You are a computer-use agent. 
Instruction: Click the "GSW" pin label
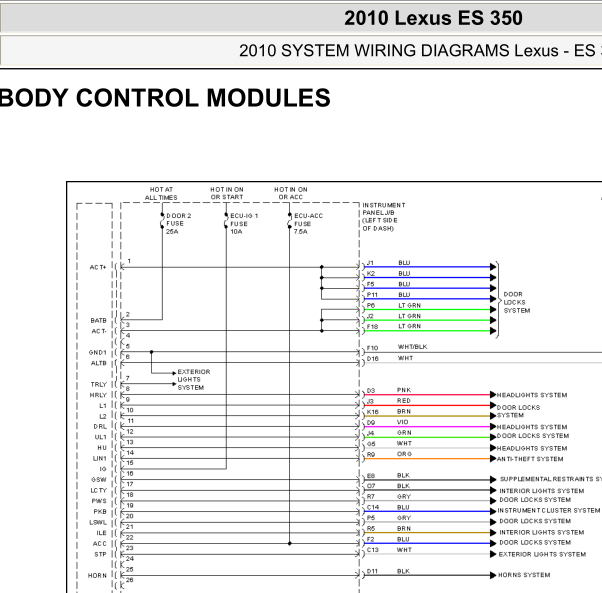(99, 480)
